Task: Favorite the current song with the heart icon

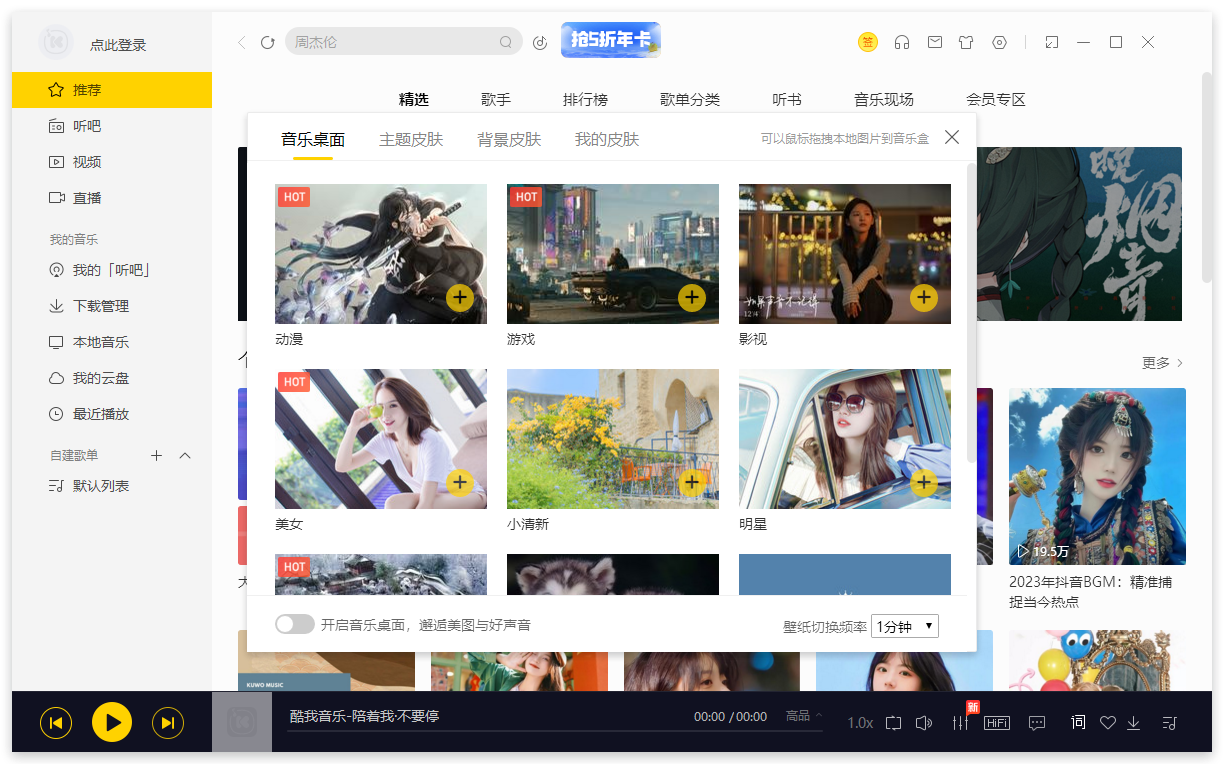Action: click(1109, 722)
